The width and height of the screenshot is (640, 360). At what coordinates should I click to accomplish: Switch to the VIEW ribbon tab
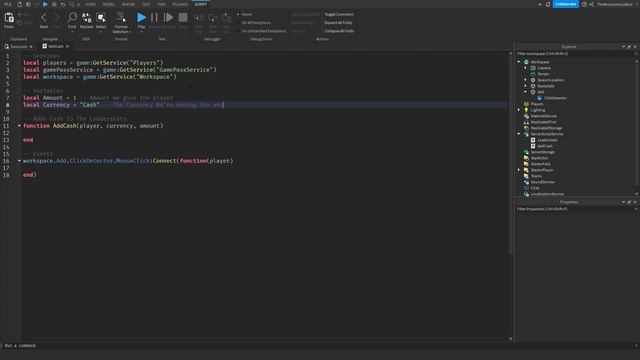point(161,4)
